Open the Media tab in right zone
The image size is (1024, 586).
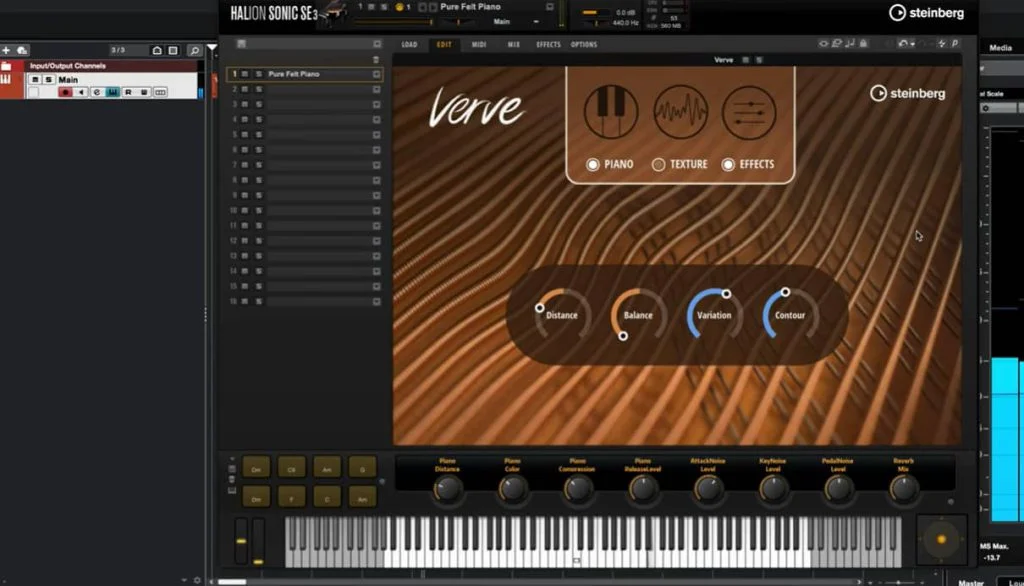(x=1000, y=48)
